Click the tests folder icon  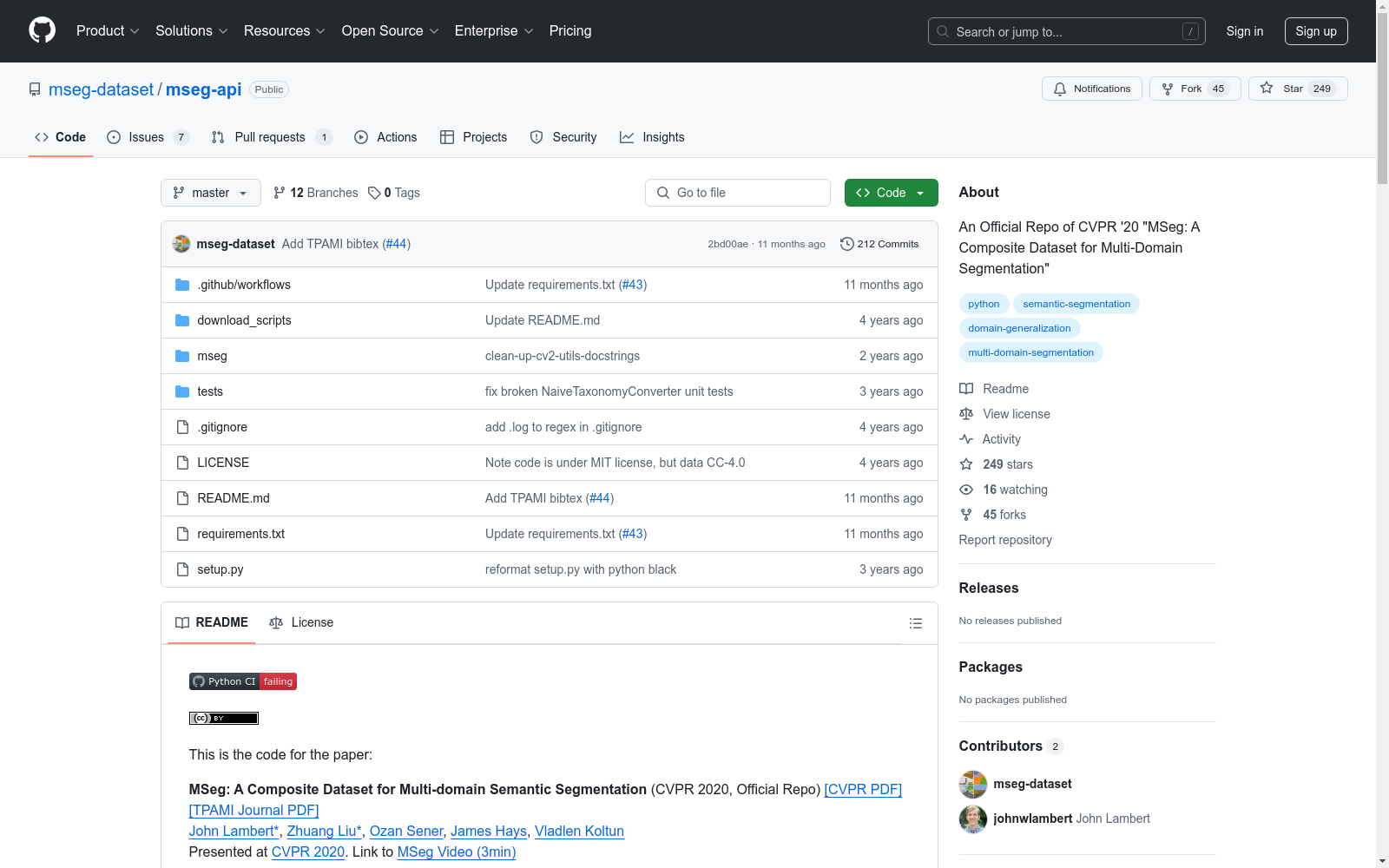pos(182,391)
